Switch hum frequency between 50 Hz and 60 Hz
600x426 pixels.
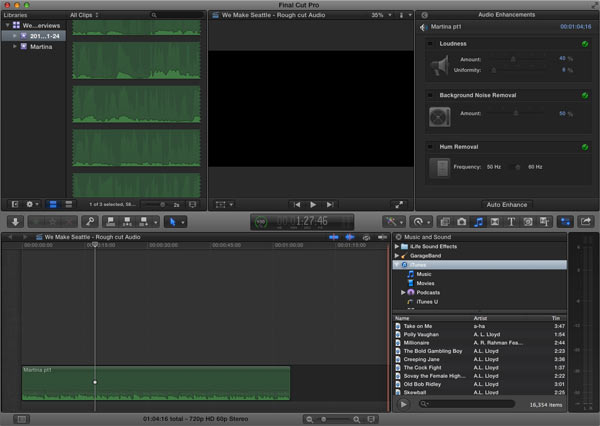coord(516,167)
